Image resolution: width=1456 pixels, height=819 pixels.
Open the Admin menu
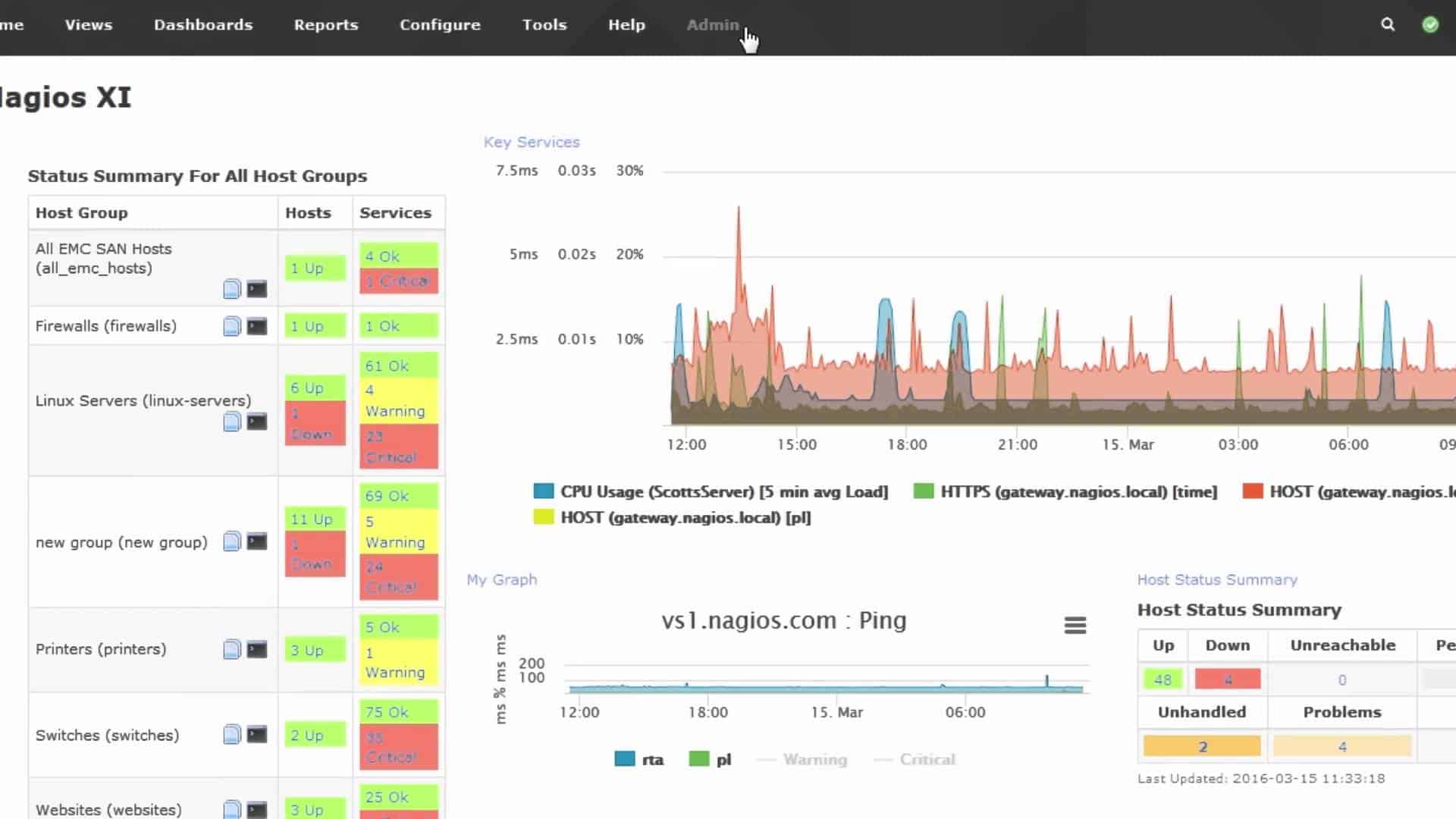(713, 24)
